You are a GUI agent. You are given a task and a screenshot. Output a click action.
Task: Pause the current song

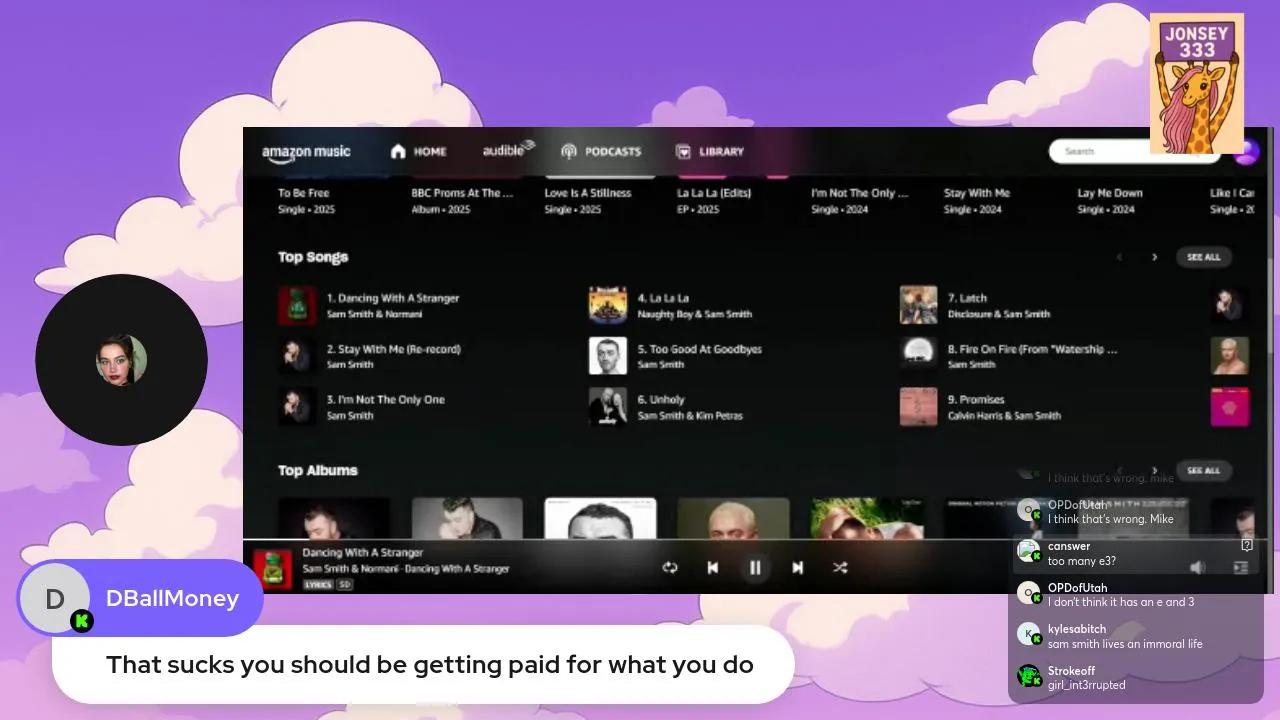tap(755, 567)
